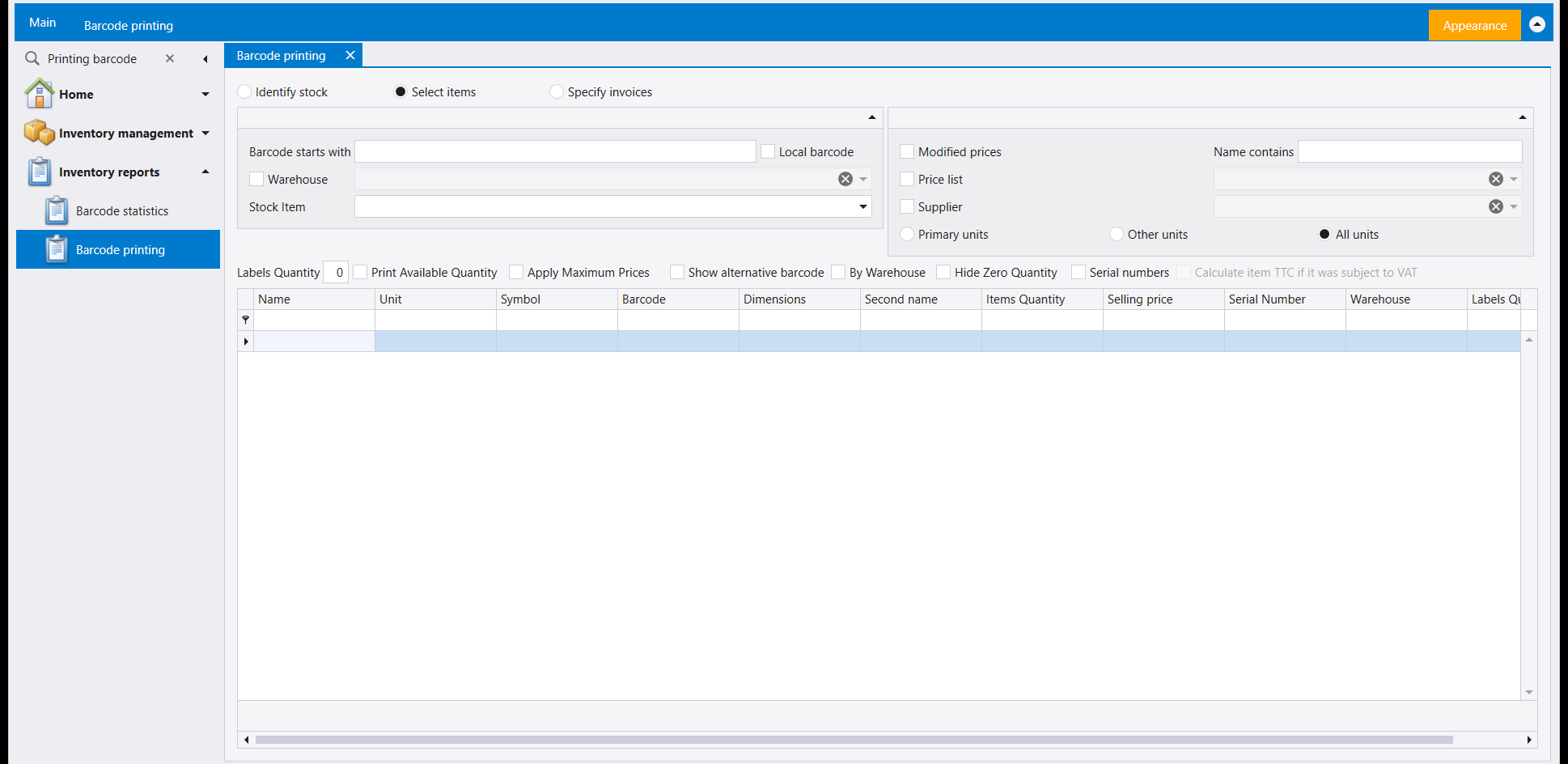Click the round collapse icon beside Appearance
The image size is (1568, 764).
(x=1537, y=25)
